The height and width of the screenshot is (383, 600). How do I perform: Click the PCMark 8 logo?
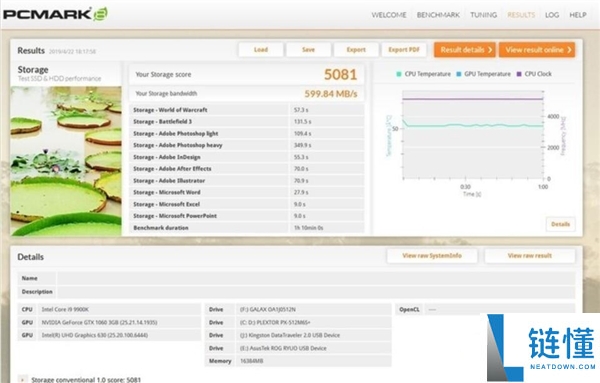point(55,15)
